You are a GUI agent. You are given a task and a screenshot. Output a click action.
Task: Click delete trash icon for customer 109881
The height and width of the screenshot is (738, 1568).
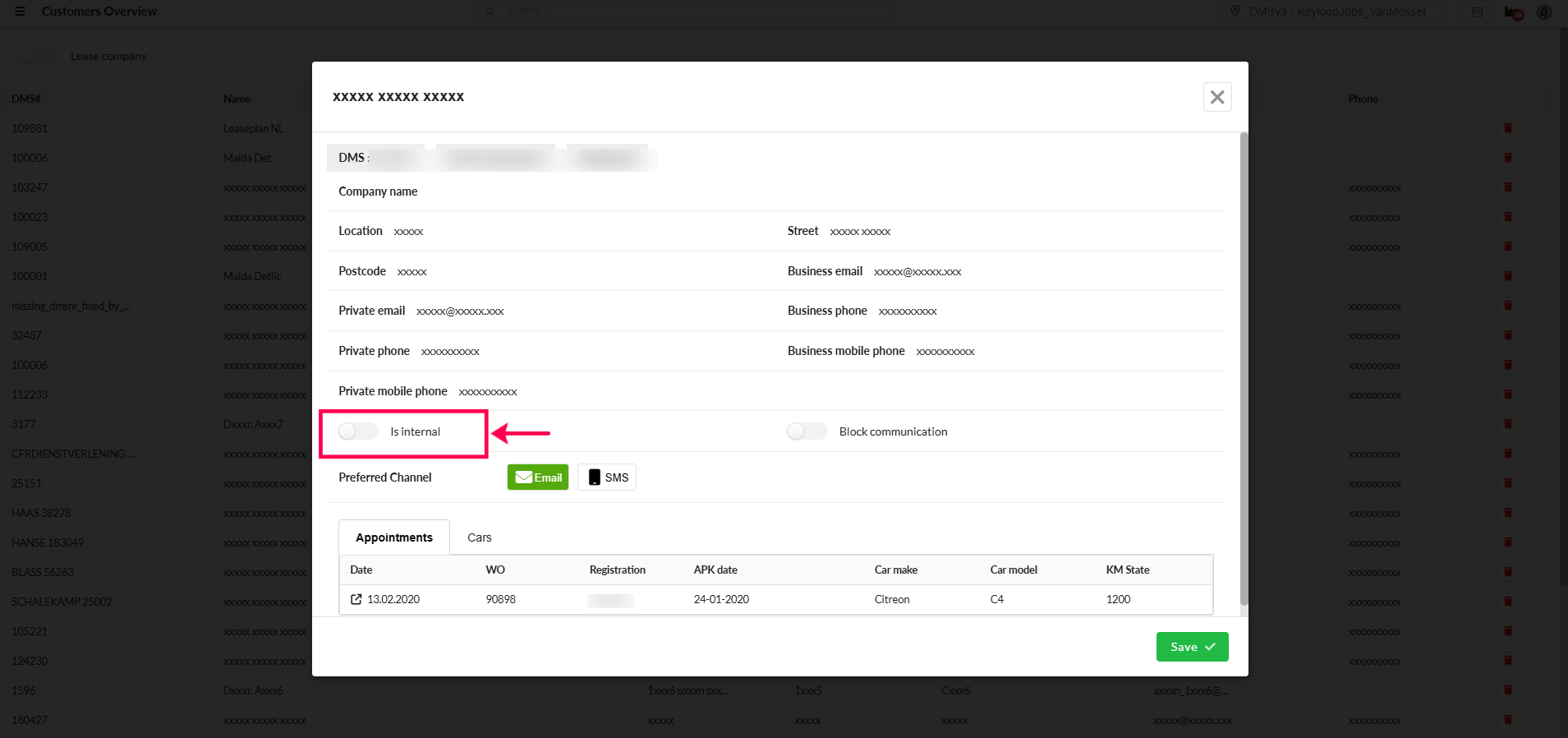(1508, 128)
